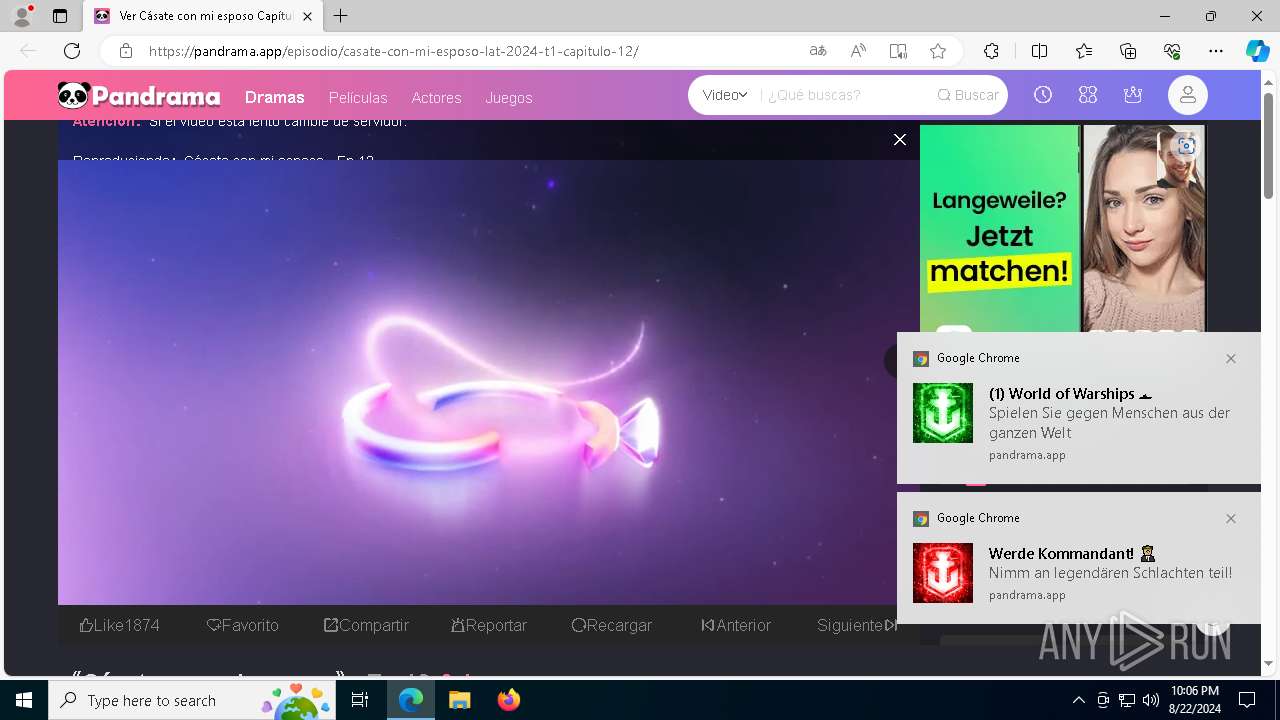The height and width of the screenshot is (720, 1280).
Task: Click the green World of Warships icon
Action: [942, 413]
